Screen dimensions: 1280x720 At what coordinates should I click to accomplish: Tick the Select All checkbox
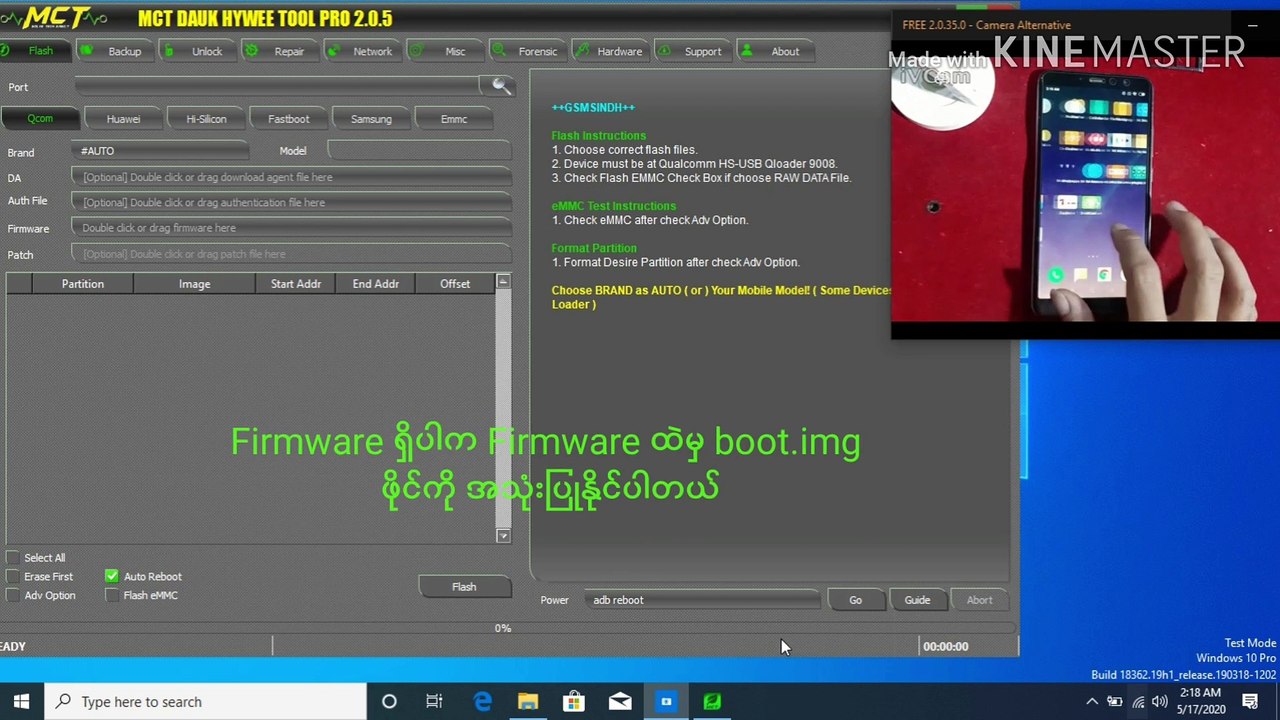pos(12,558)
